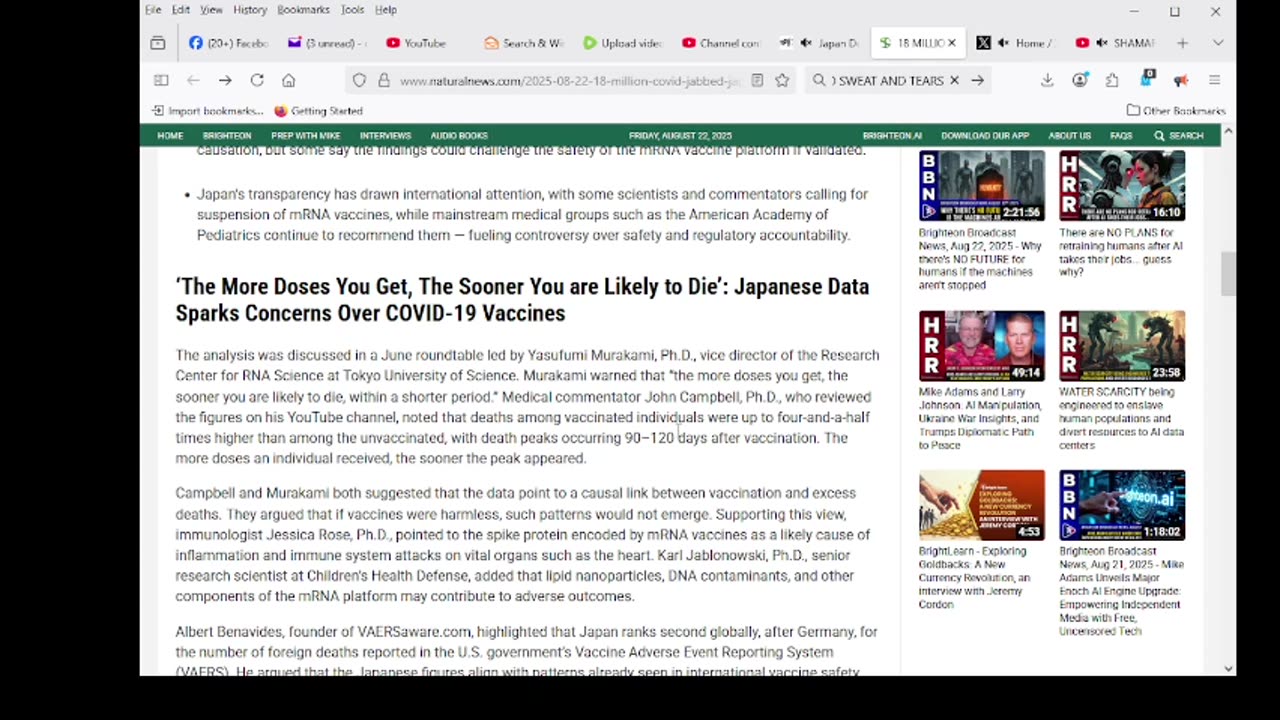
Task: Switch to the Search & Wi tab
Action: 523,43
